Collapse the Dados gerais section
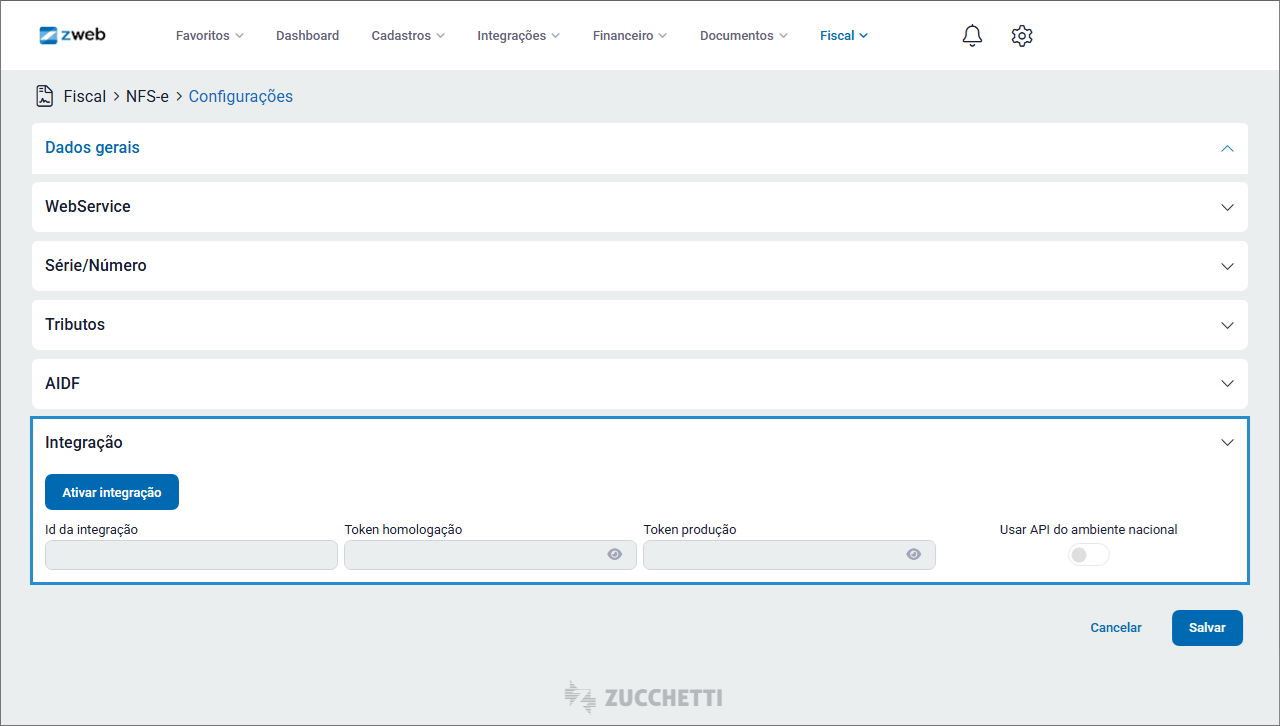The image size is (1280, 726). [x=1227, y=148]
